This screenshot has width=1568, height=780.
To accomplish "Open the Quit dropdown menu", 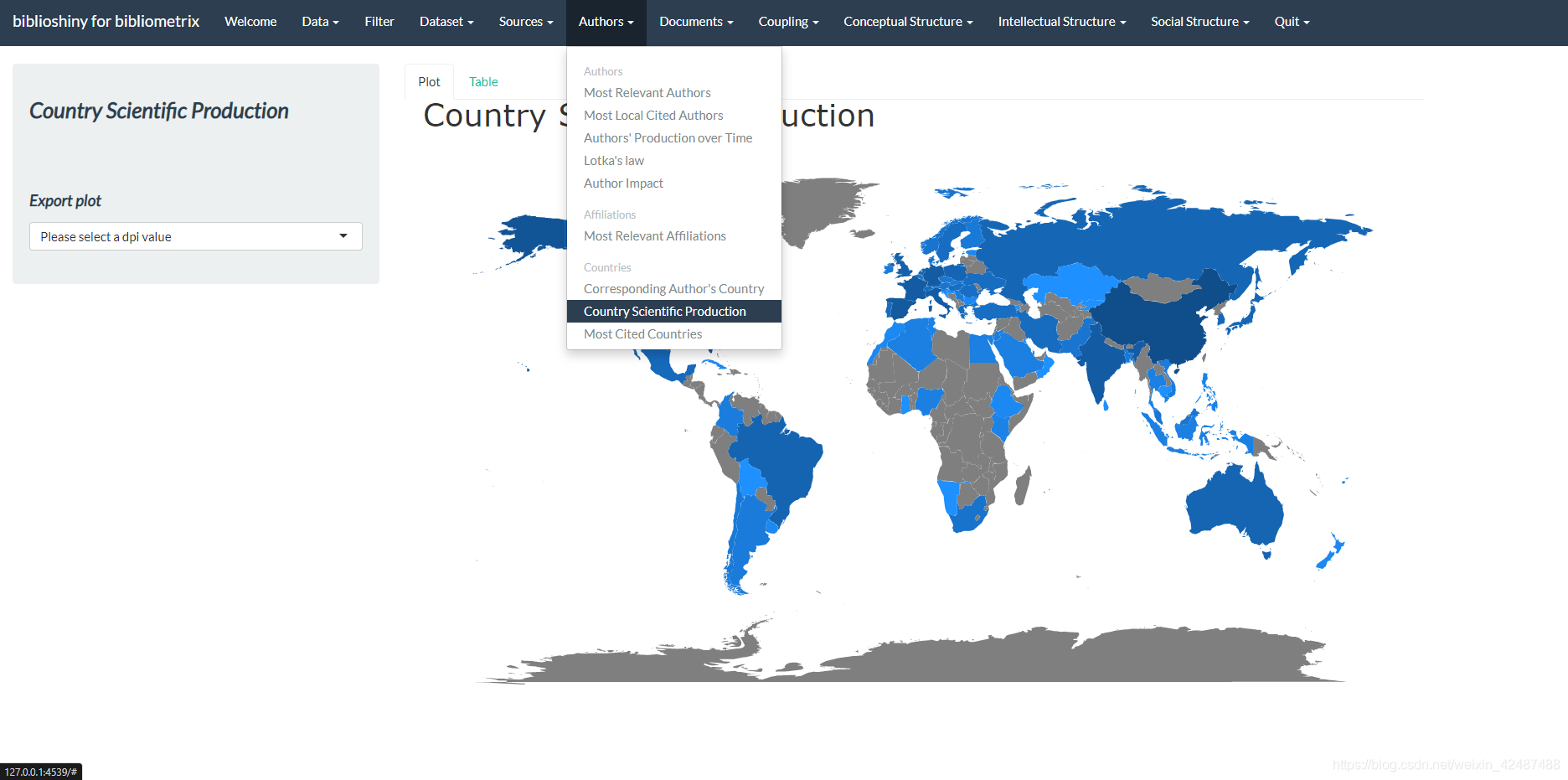I will click(x=1292, y=22).
